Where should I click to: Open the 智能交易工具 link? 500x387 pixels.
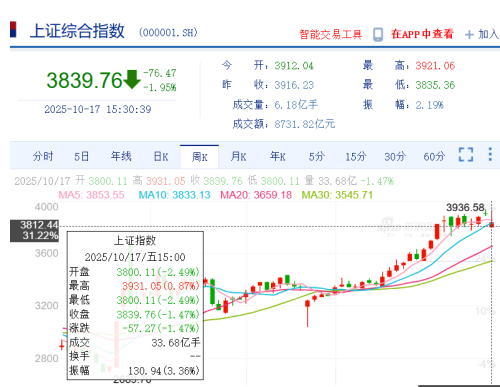[330, 34]
